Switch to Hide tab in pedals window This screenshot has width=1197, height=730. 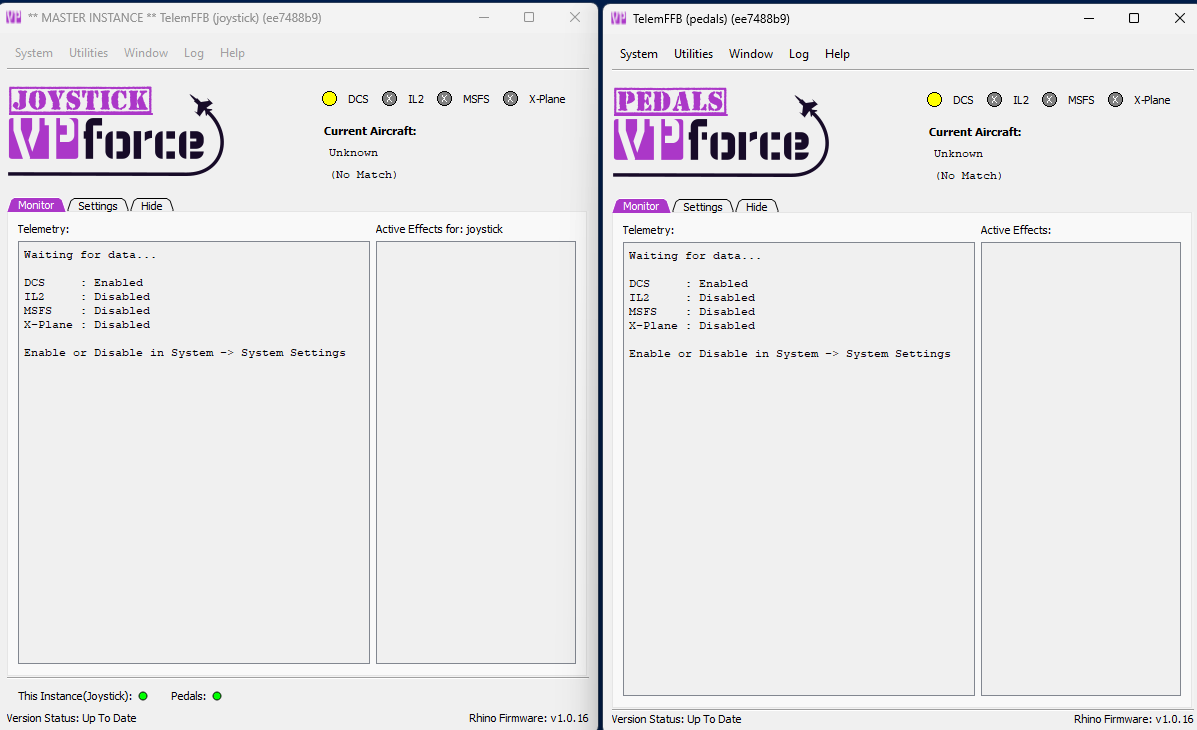coord(757,206)
